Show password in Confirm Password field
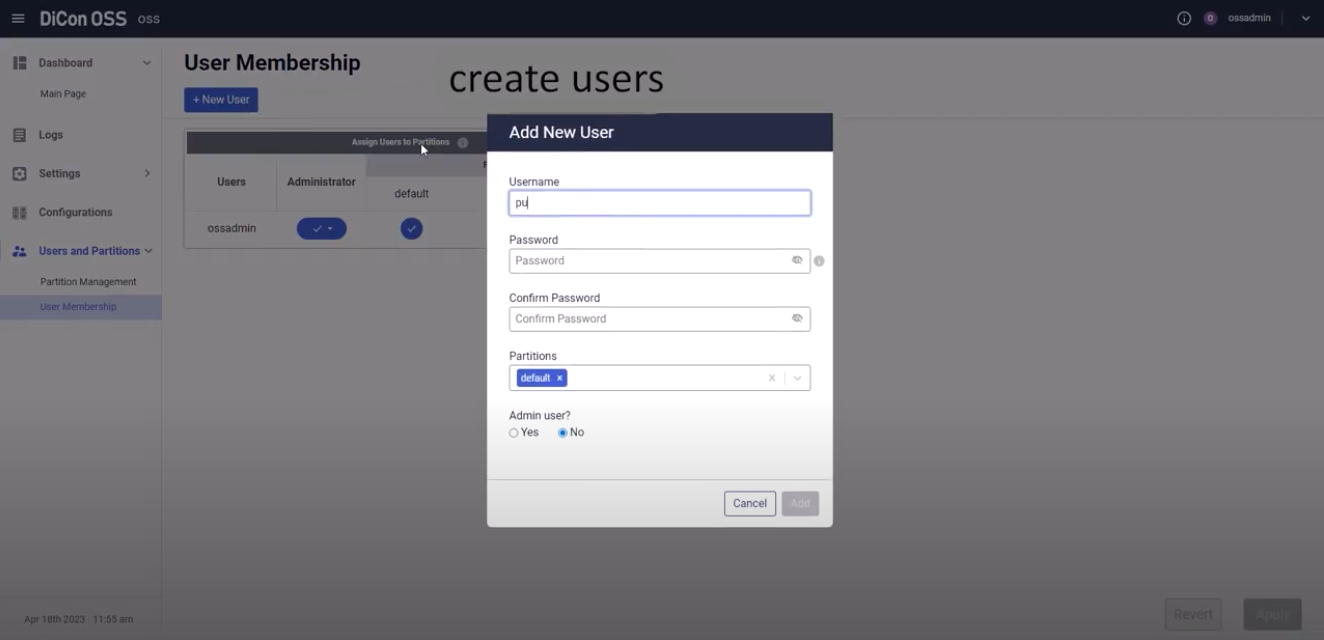 797,318
